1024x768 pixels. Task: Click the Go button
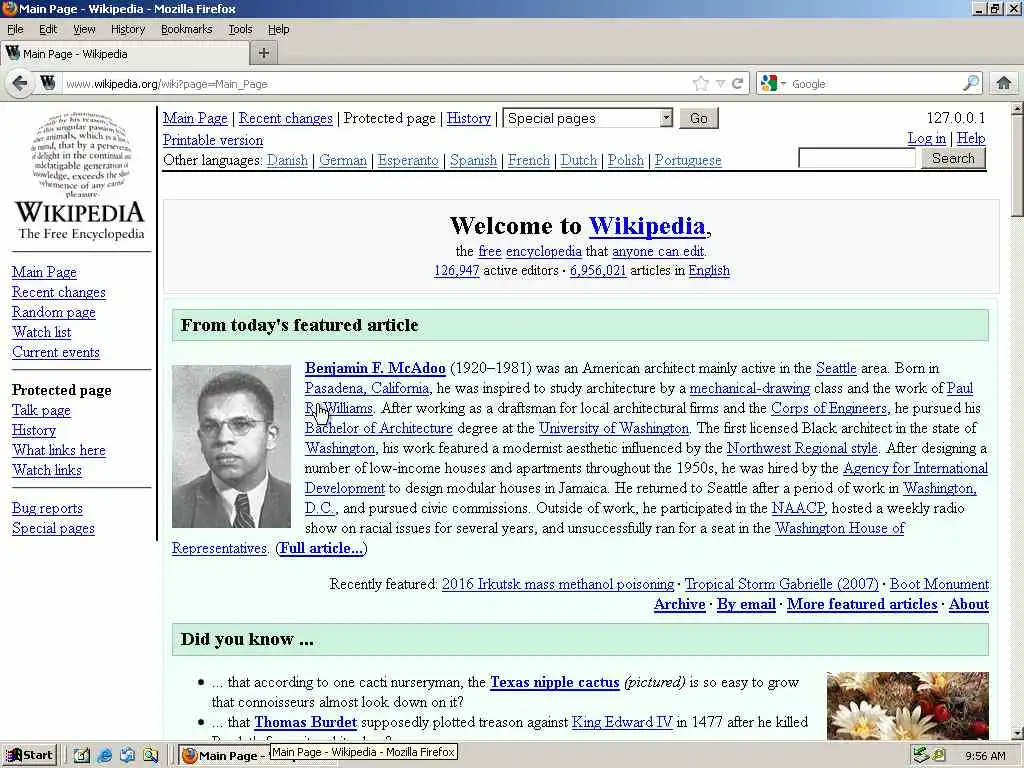699,118
